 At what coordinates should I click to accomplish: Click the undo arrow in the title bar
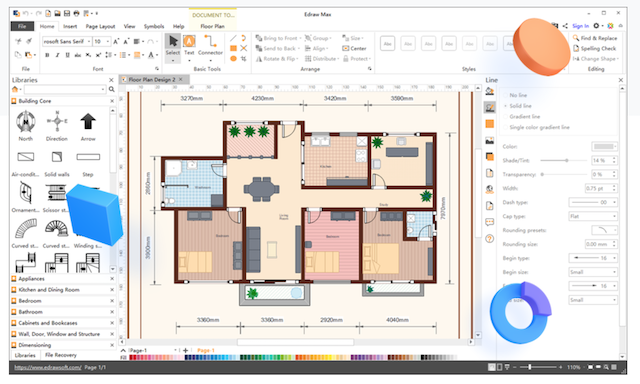coord(26,13)
